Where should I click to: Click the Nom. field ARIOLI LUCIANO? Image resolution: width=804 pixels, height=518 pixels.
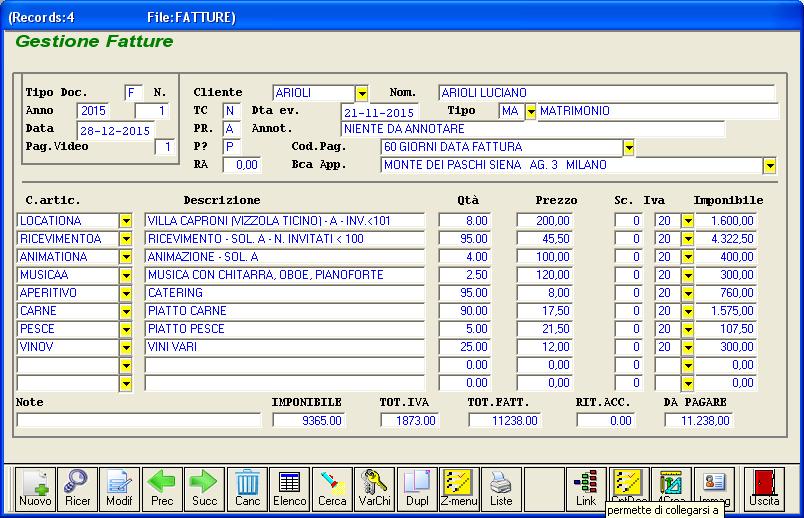607,93
